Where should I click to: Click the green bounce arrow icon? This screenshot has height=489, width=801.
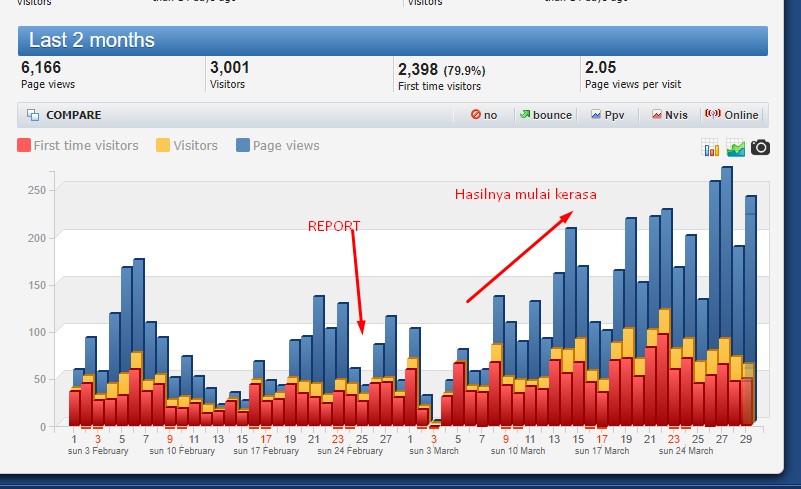point(525,114)
